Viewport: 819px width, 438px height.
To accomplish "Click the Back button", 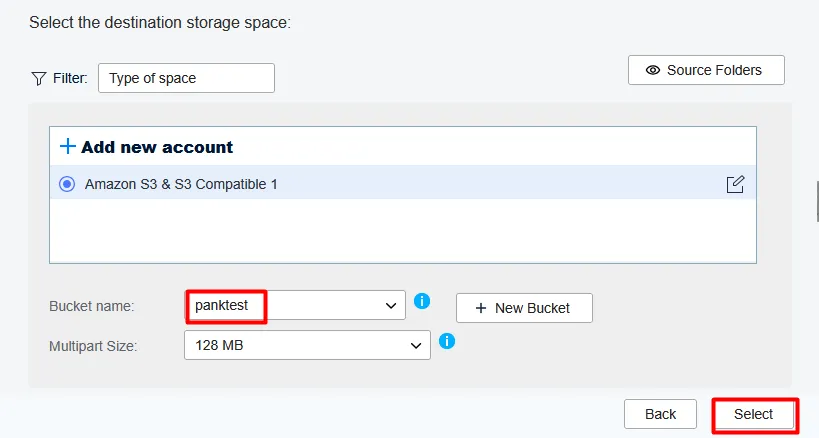I will pos(660,414).
